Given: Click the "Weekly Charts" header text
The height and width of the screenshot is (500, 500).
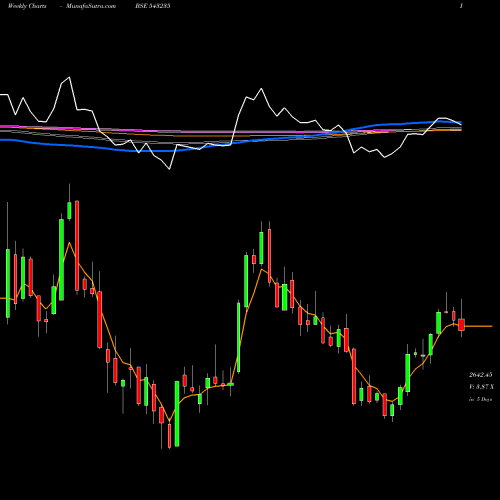Looking at the screenshot, I should tap(27, 6).
